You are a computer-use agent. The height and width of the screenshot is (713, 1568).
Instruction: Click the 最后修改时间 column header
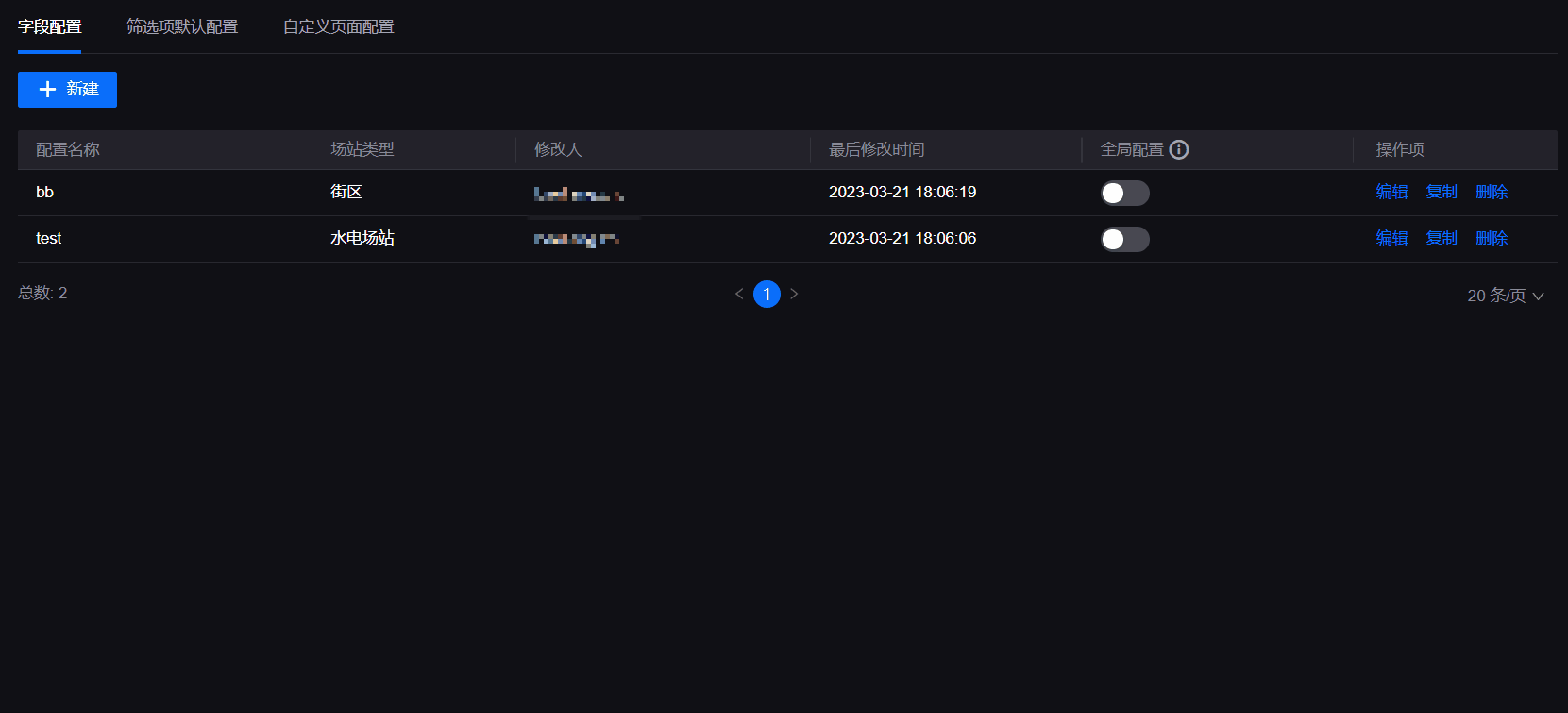point(877,149)
